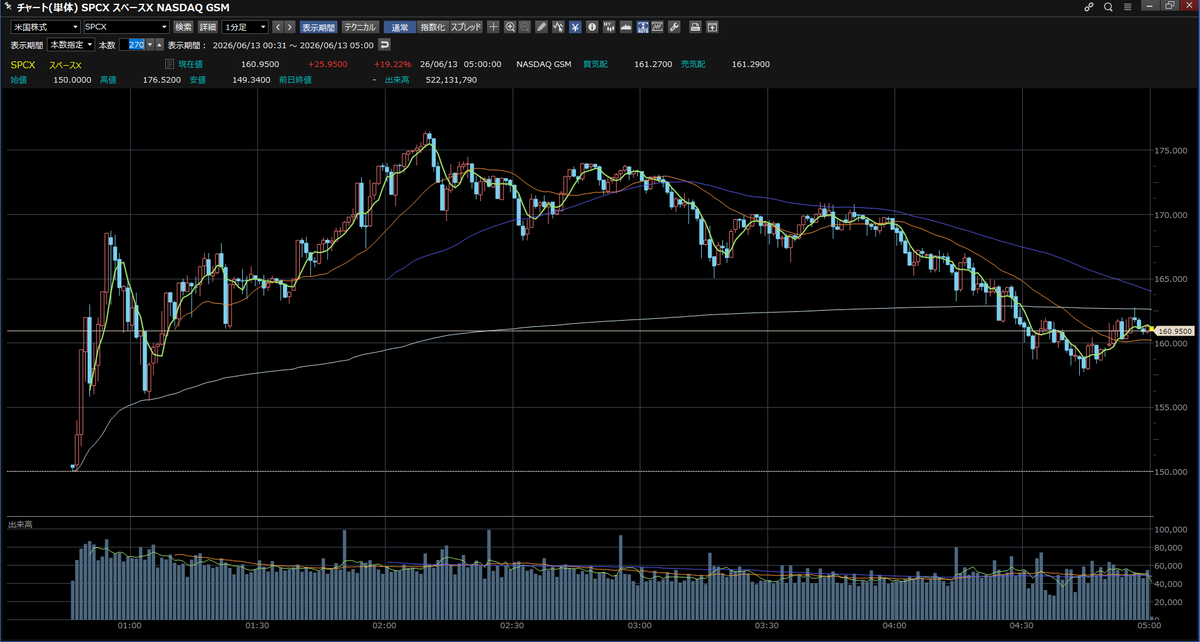Open the テクニカル indicators button
This screenshot has width=1200, height=642.
[x=360, y=27]
